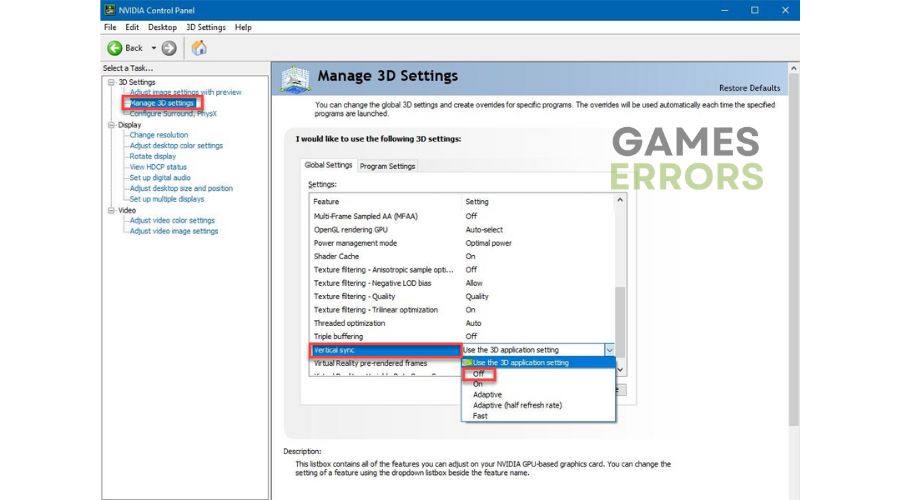This screenshot has height=500, width=900.
Task: Collapse the 3D Settings tree node
Action: pyautogui.click(x=111, y=82)
